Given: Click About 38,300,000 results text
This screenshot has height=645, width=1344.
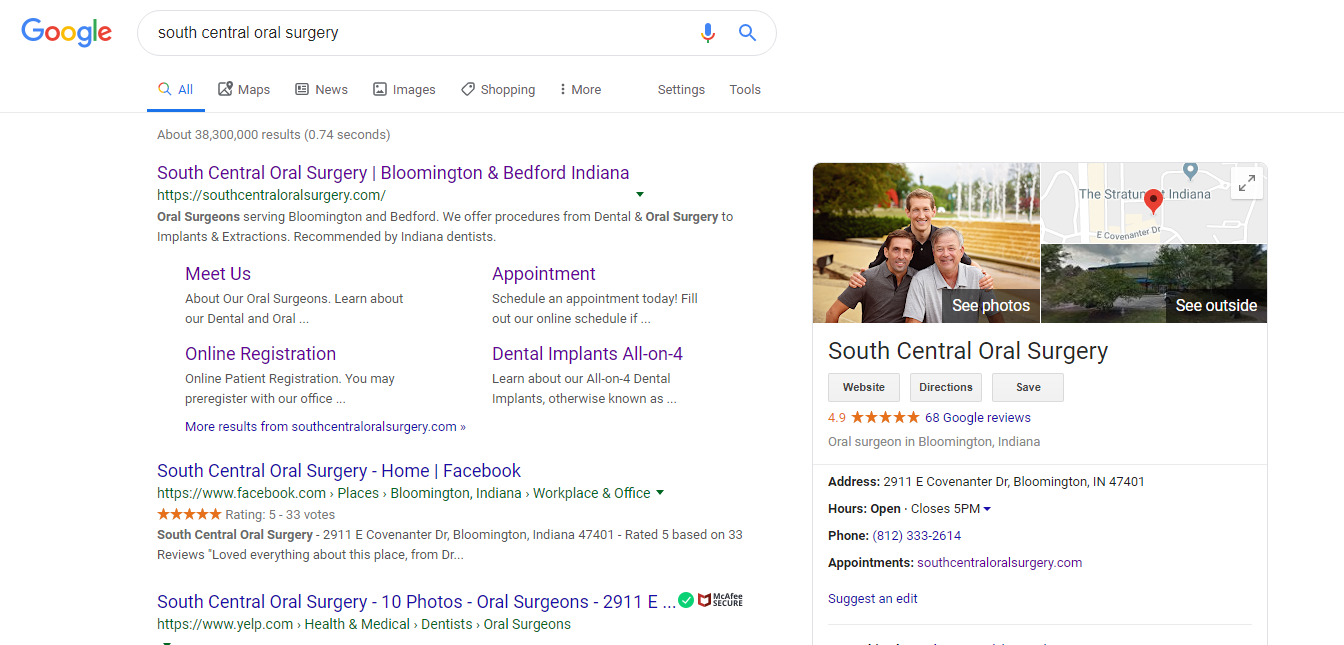Looking at the screenshot, I should (274, 134).
